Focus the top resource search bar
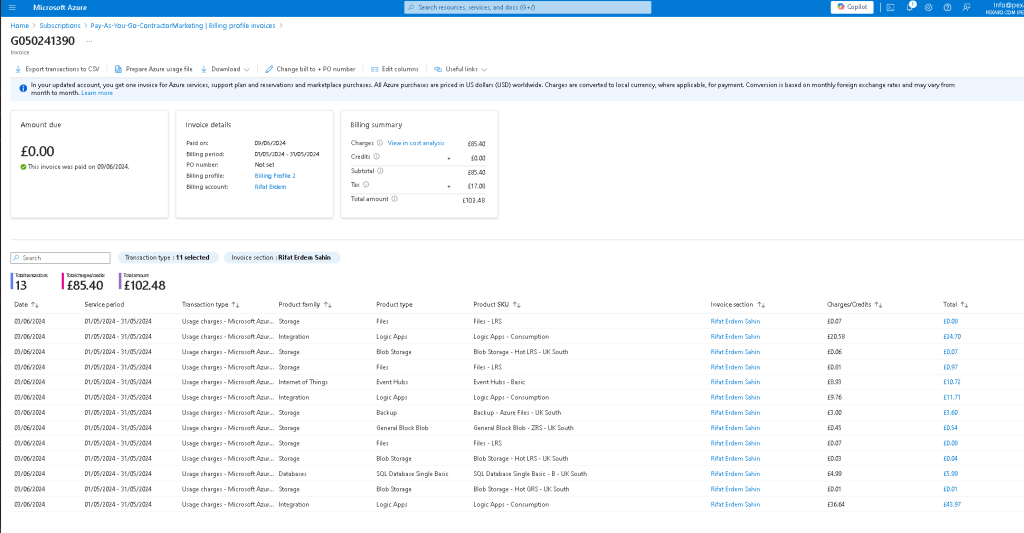The image size is (1024, 533). [x=528, y=7]
